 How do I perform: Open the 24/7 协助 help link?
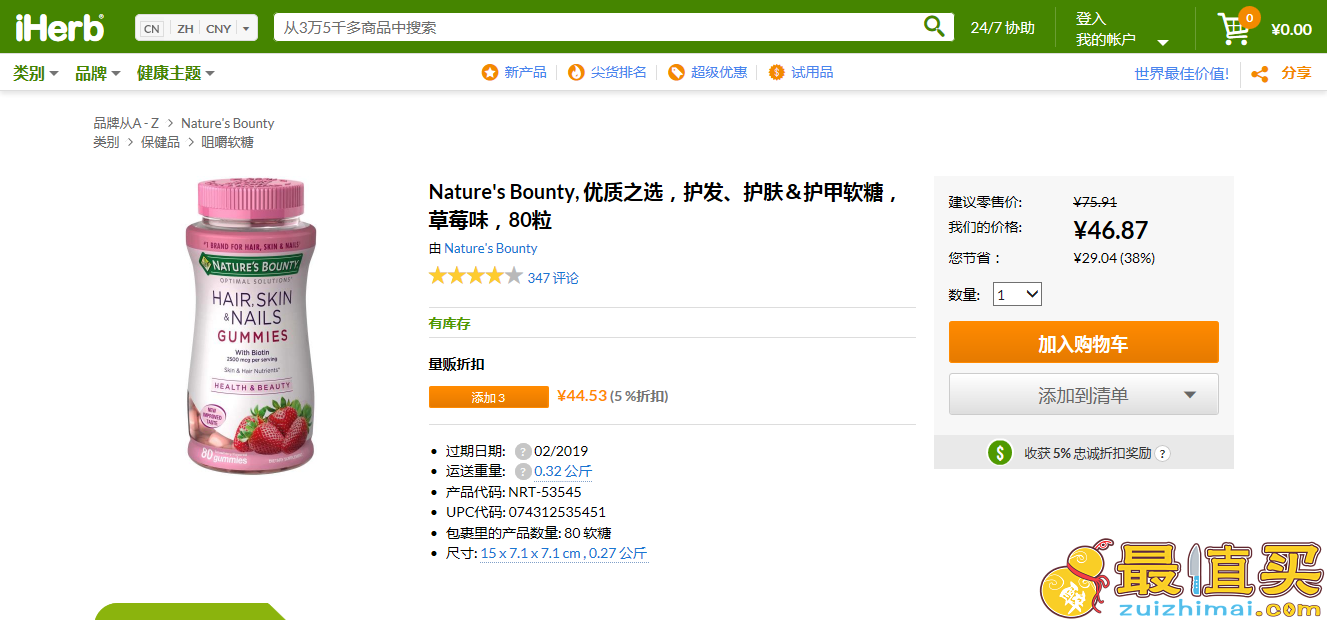[x=1002, y=28]
